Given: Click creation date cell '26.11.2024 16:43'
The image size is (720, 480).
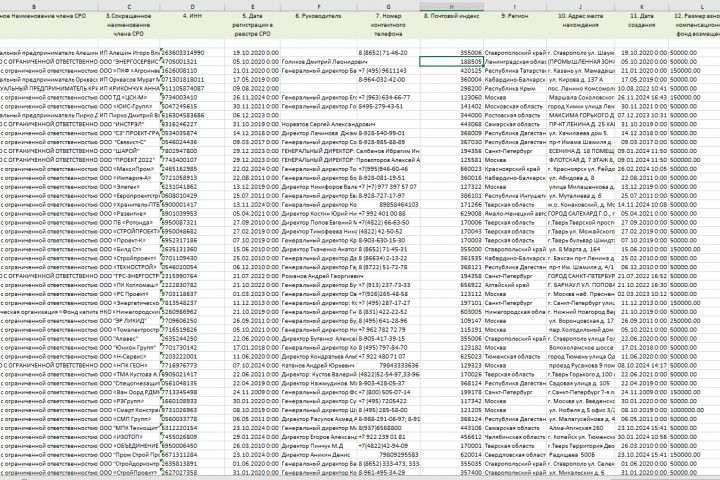Looking at the screenshot, I should pos(641,97).
